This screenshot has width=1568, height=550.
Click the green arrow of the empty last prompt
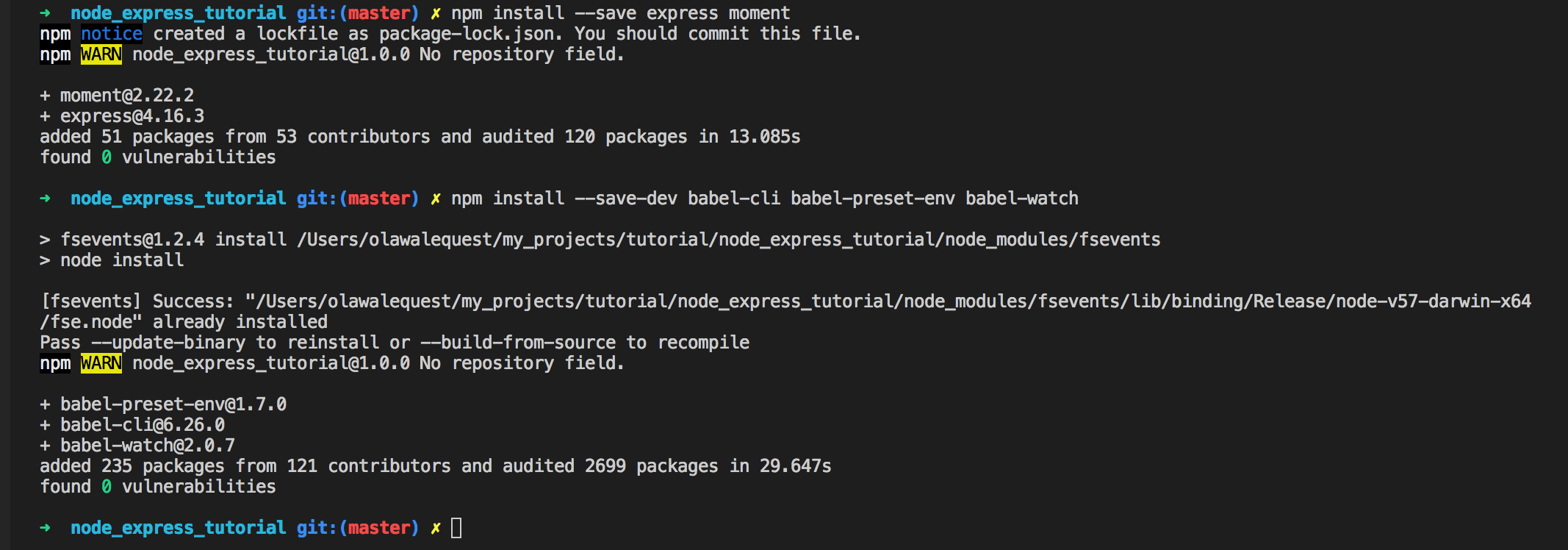click(46, 528)
